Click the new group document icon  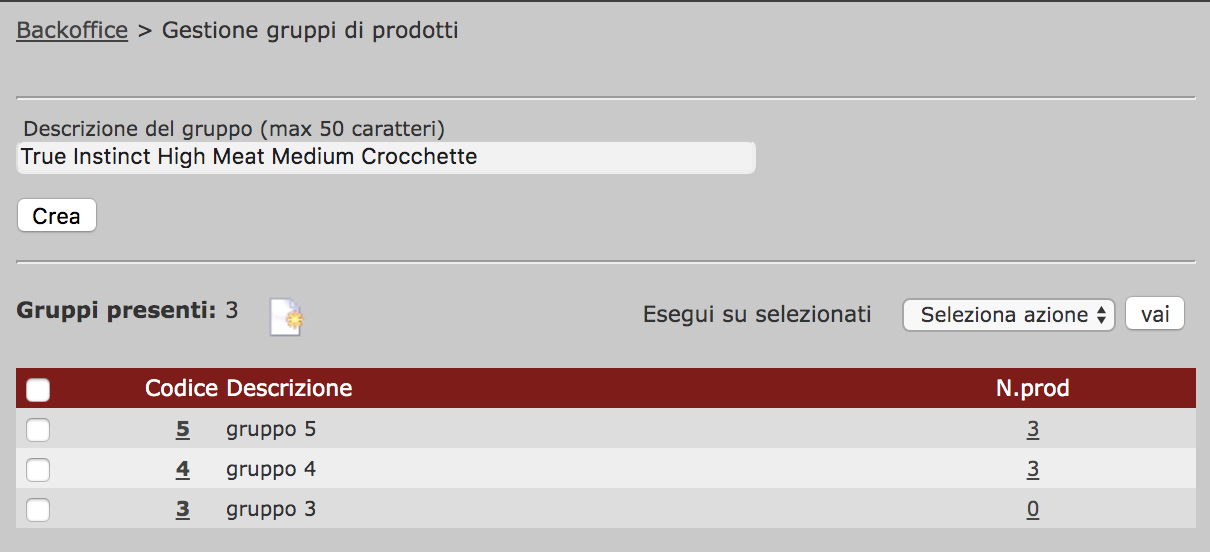click(x=286, y=316)
